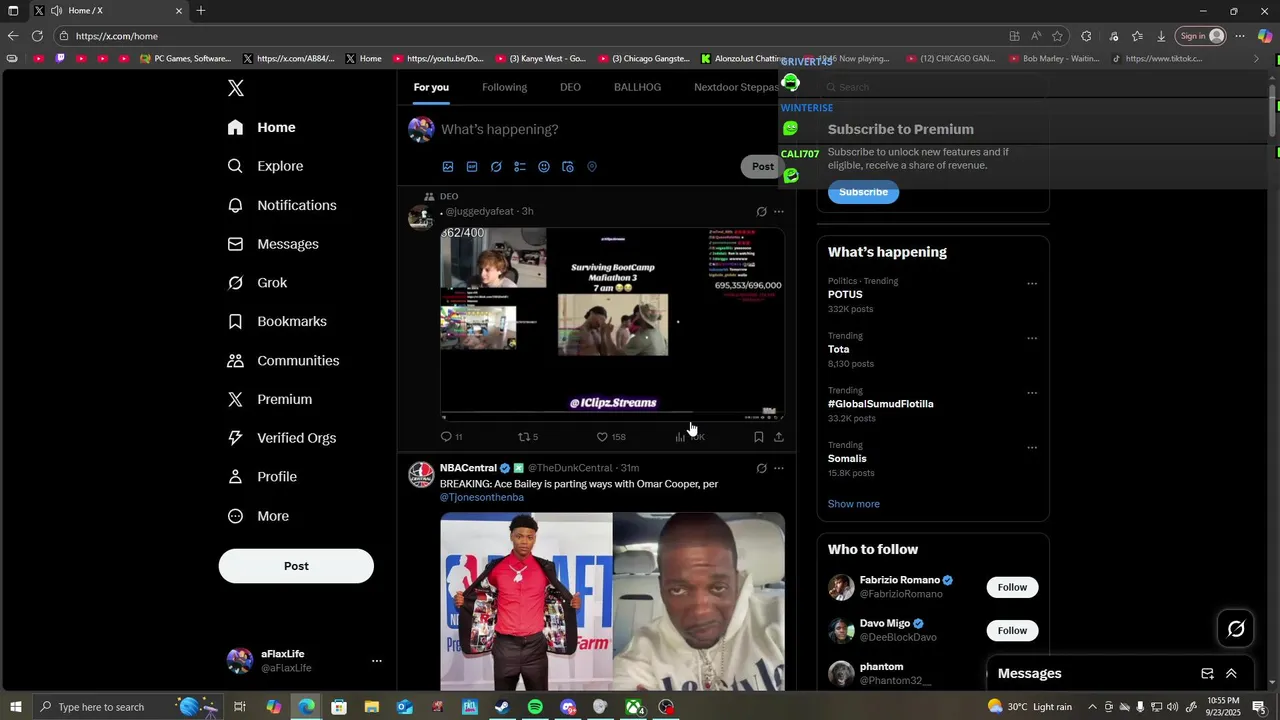Screen dimensions: 1280x720
Task: Switch to the DEO tab
Action: pos(570,87)
